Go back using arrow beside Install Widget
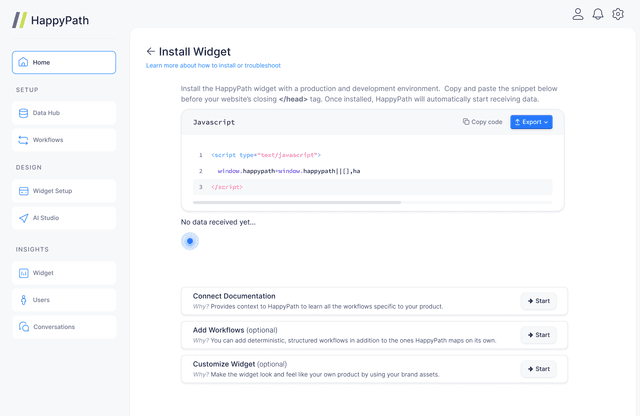The height and width of the screenshot is (416, 640). coord(151,51)
